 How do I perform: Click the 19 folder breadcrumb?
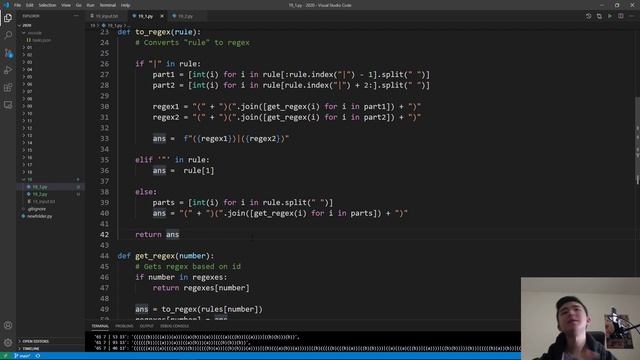click(x=93, y=25)
